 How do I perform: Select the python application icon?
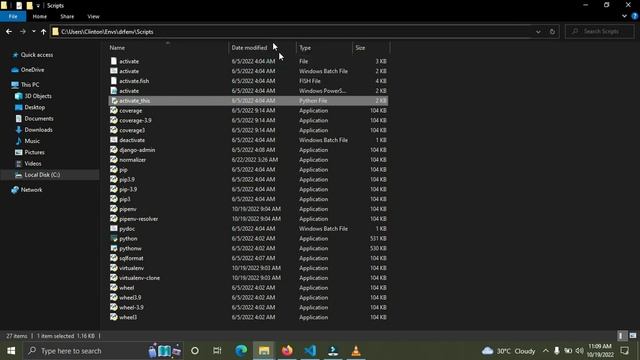(x=114, y=238)
